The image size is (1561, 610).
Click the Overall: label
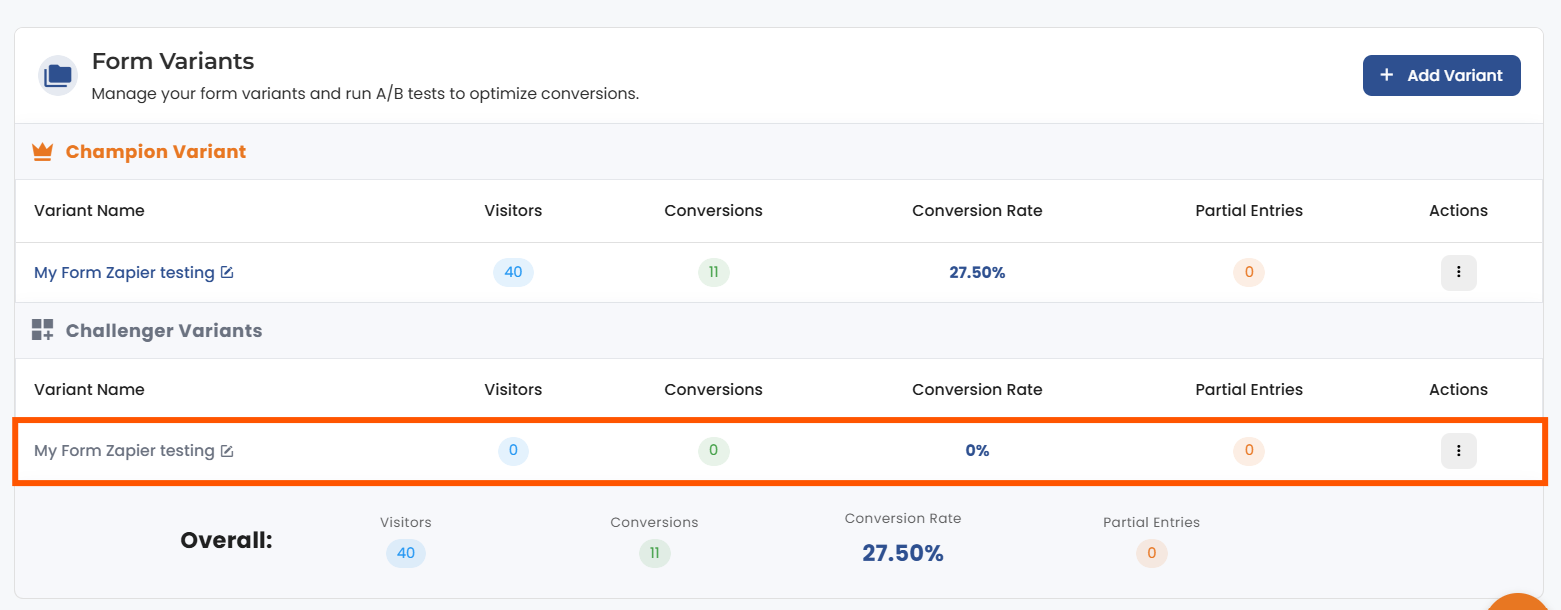coord(226,541)
